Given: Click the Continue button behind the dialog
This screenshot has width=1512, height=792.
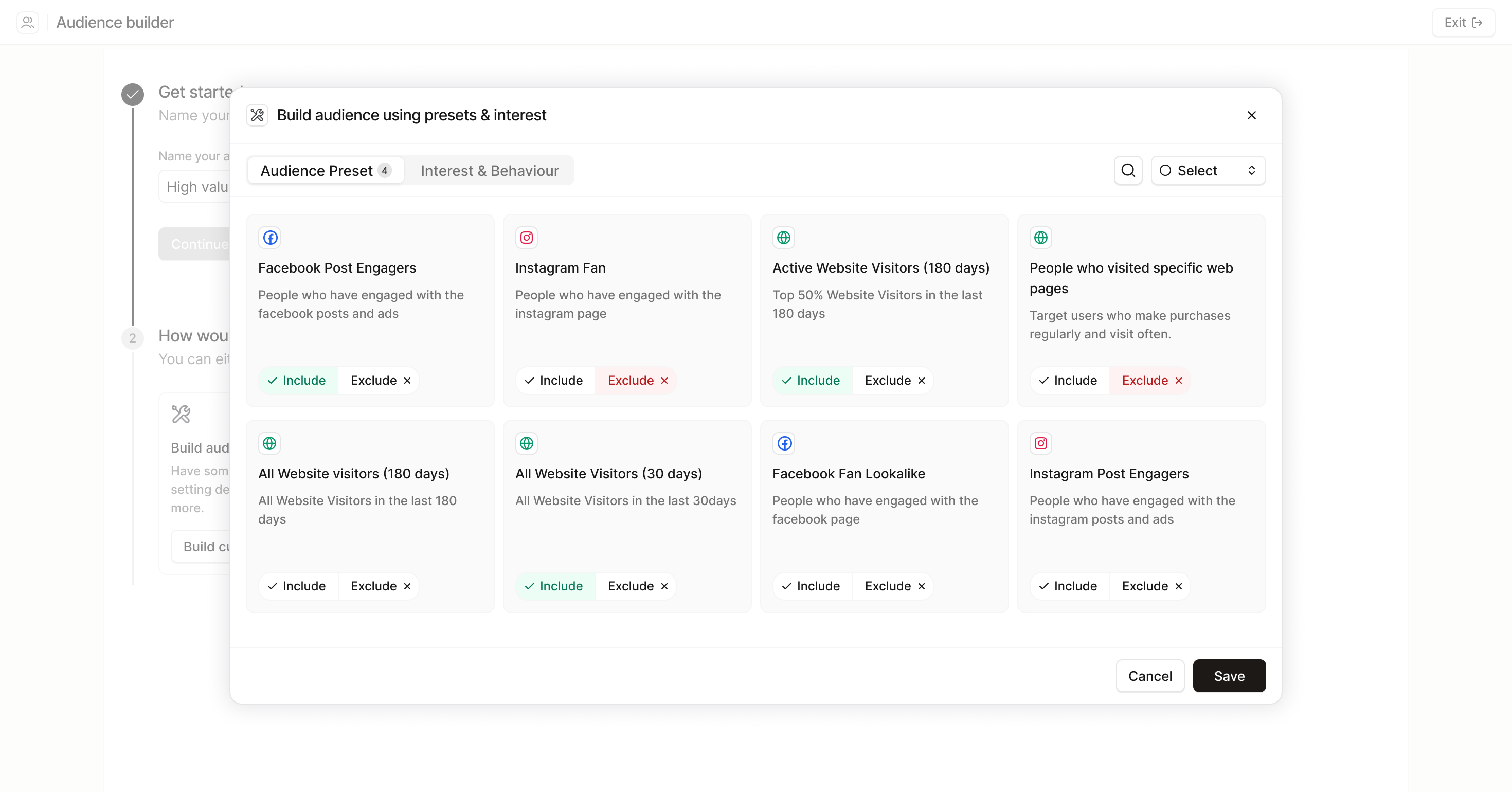Looking at the screenshot, I should (x=194, y=244).
